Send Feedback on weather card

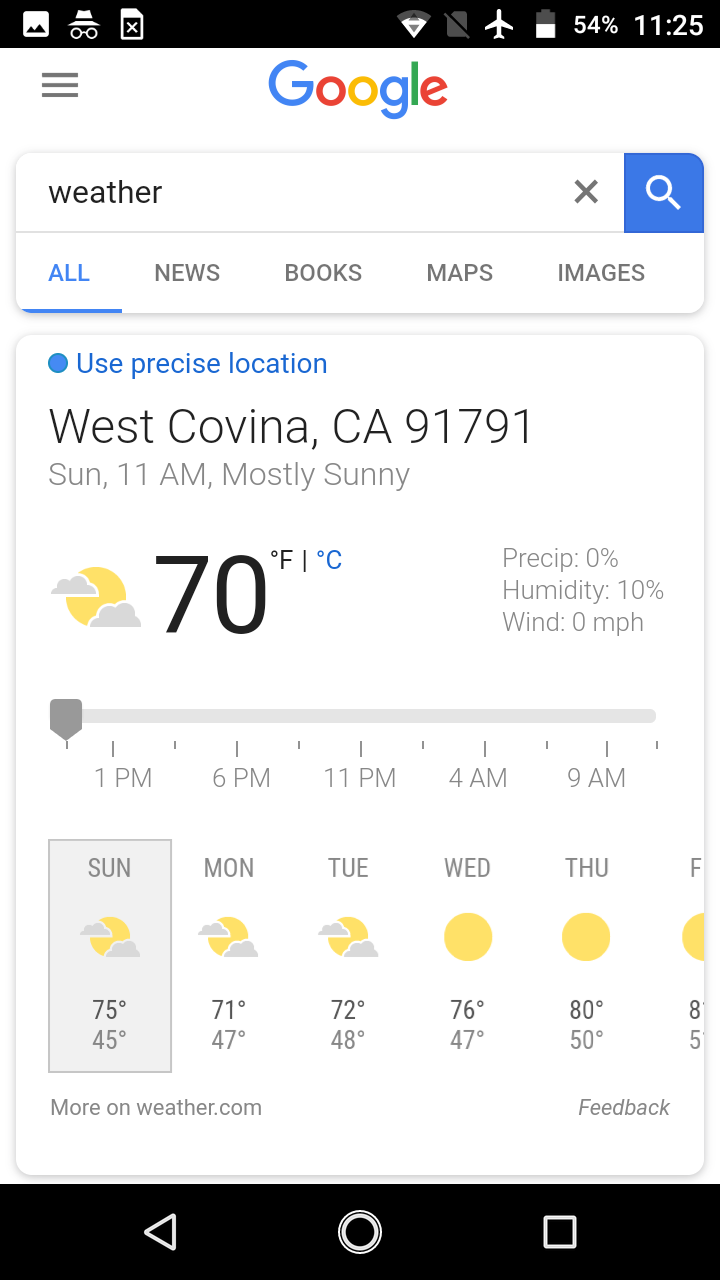(x=624, y=1107)
